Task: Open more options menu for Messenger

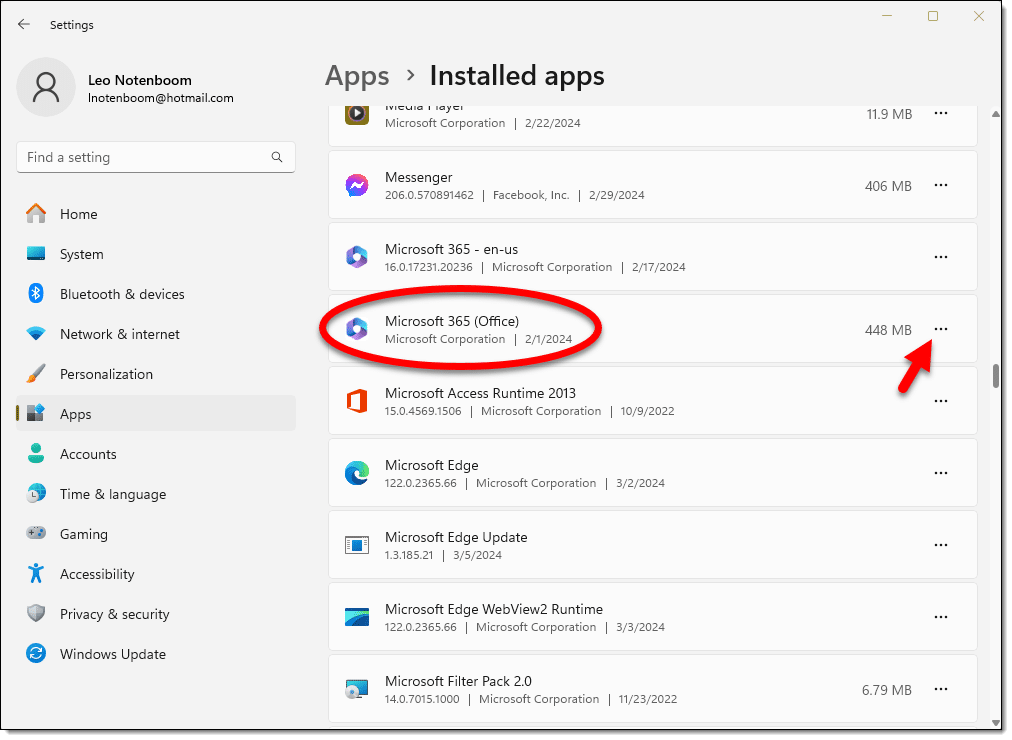Action: (940, 185)
